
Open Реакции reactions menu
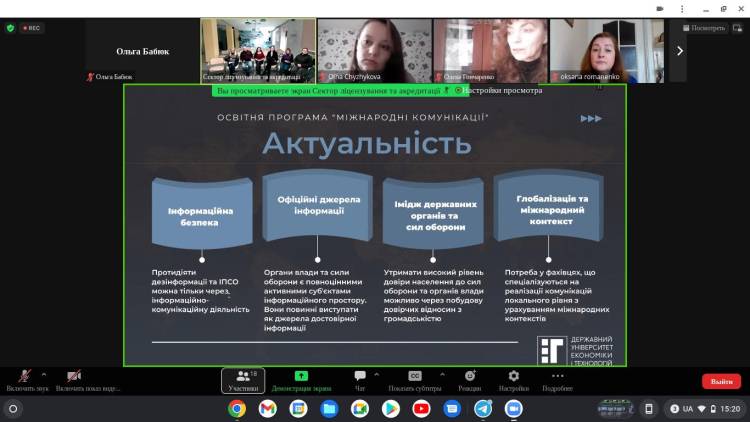[x=469, y=380]
